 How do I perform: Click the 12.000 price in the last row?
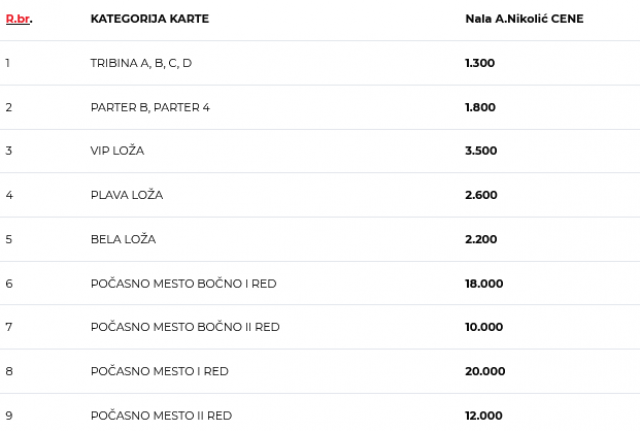pyautogui.click(x=484, y=415)
